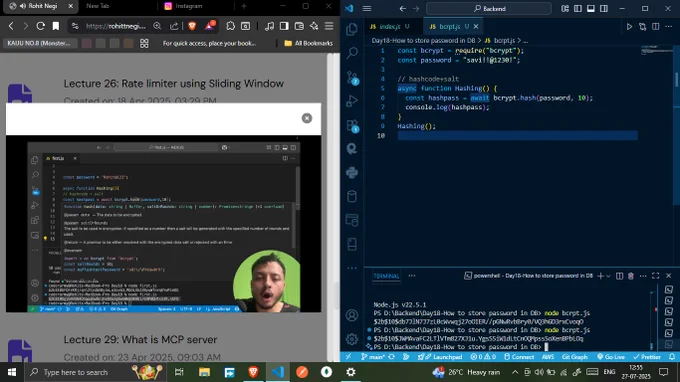Reload the page in Brave
Image resolution: width=680 pixels, height=382 pixels.
tap(40, 26)
